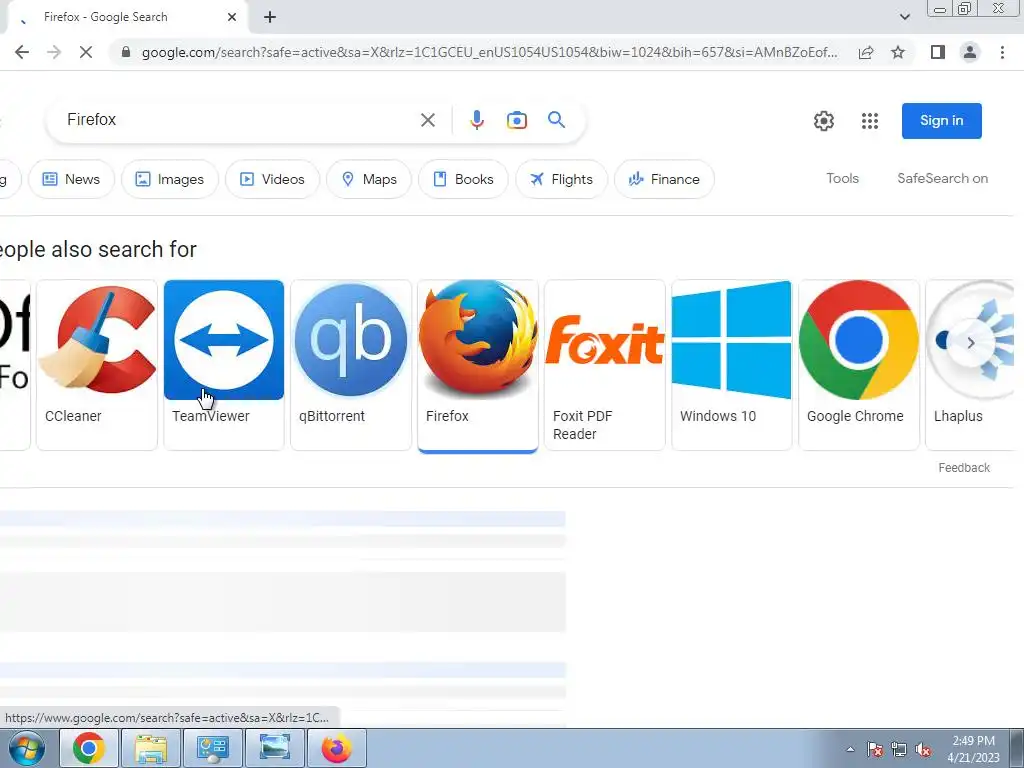Image resolution: width=1024 pixels, height=768 pixels.
Task: Open File Explorer from taskbar
Action: (x=150, y=748)
